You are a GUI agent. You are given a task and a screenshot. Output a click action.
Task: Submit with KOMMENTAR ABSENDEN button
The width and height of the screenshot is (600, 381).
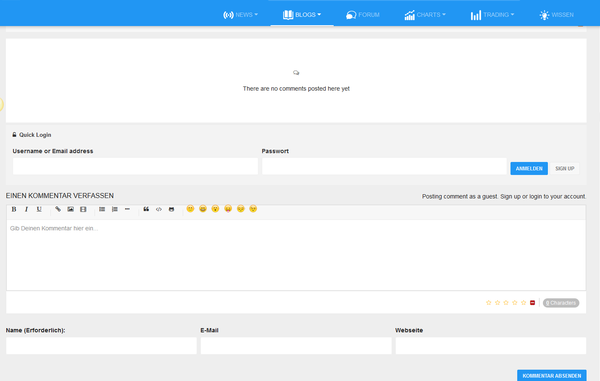[551, 375]
